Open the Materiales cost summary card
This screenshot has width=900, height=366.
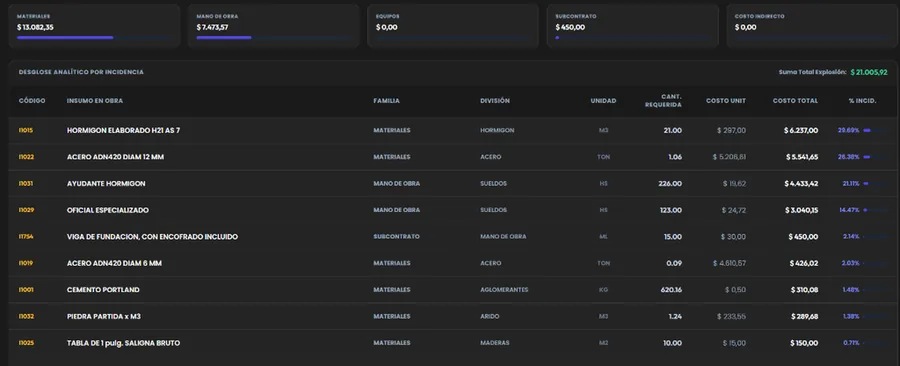click(x=94, y=26)
